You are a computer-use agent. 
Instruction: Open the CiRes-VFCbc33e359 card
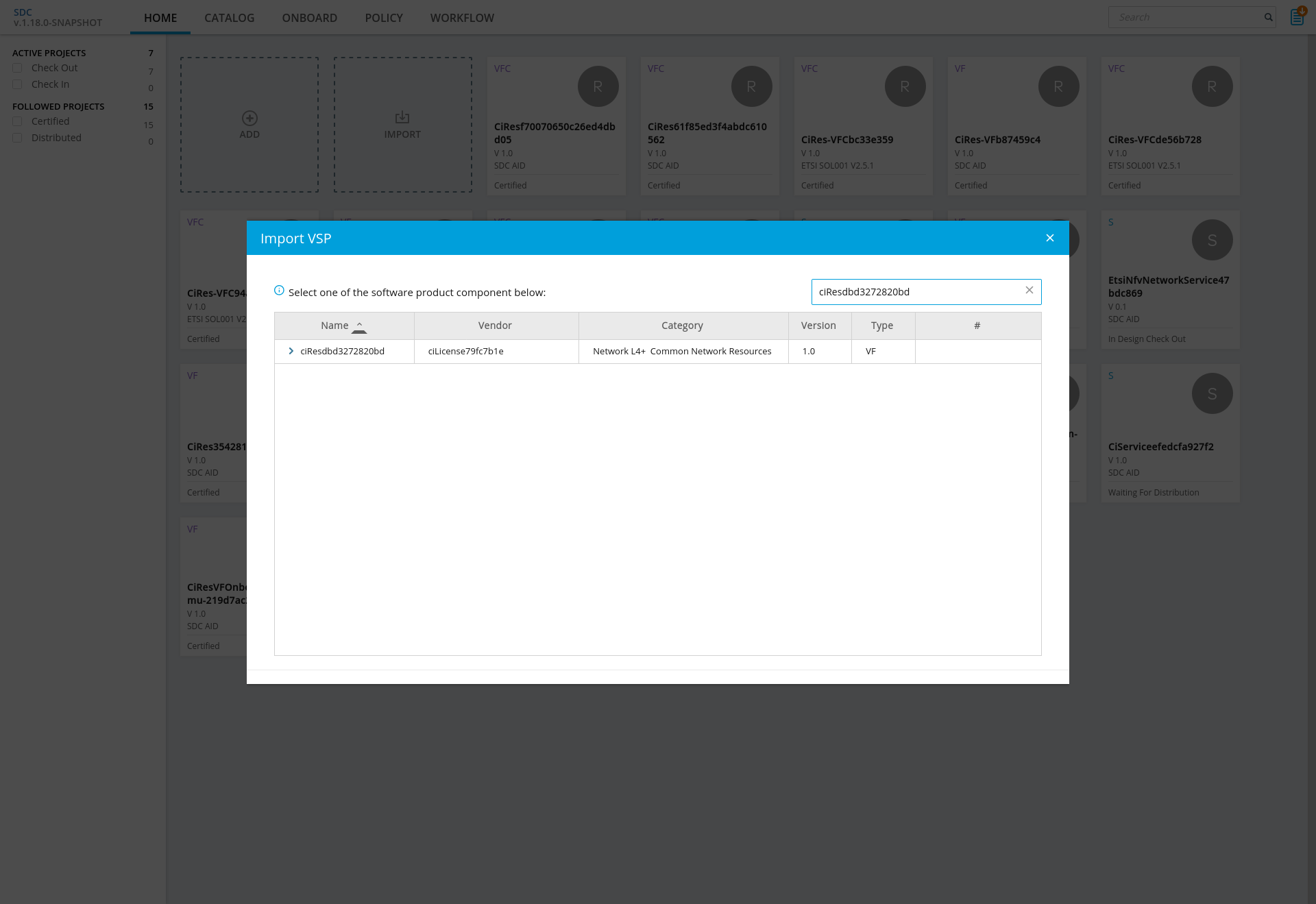click(x=864, y=126)
